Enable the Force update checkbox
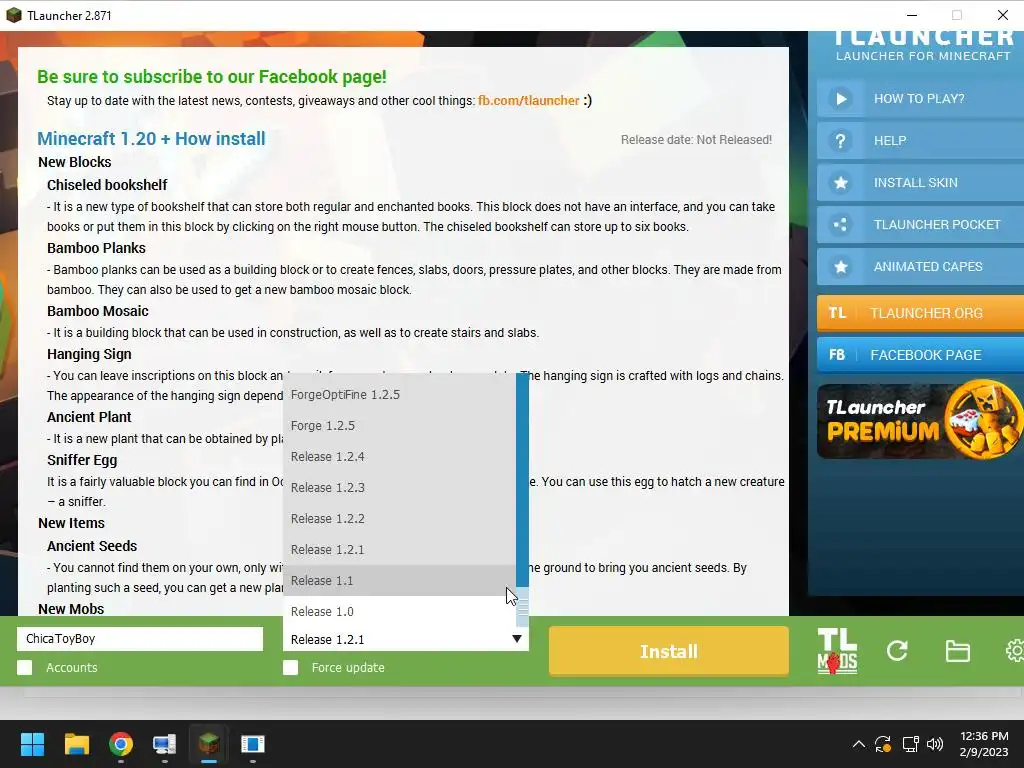The width and height of the screenshot is (1024, 768). (291, 667)
